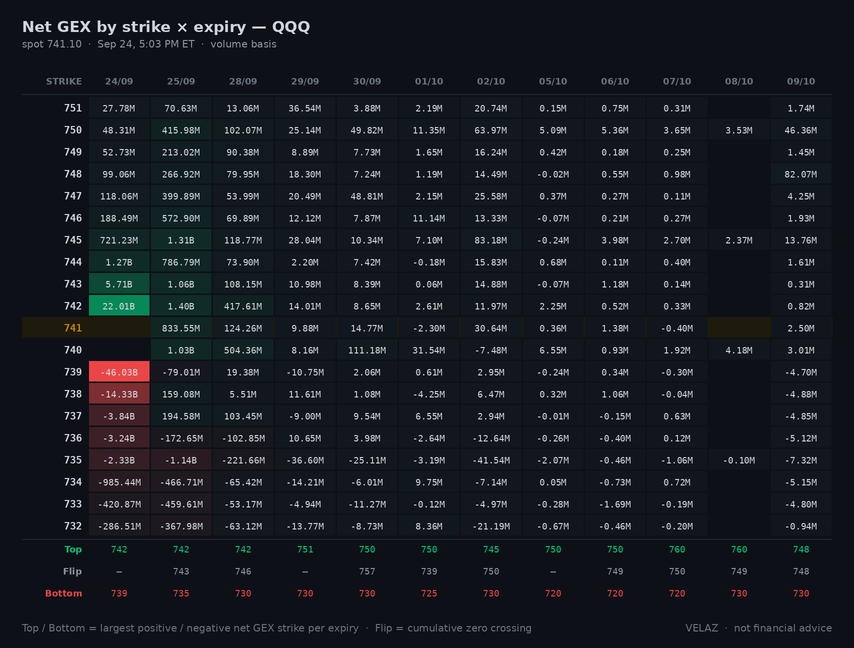This screenshot has width=854, height=648.
Task: Select the 'Flip = cumulative zero crossing' footer note
Action: (453, 628)
